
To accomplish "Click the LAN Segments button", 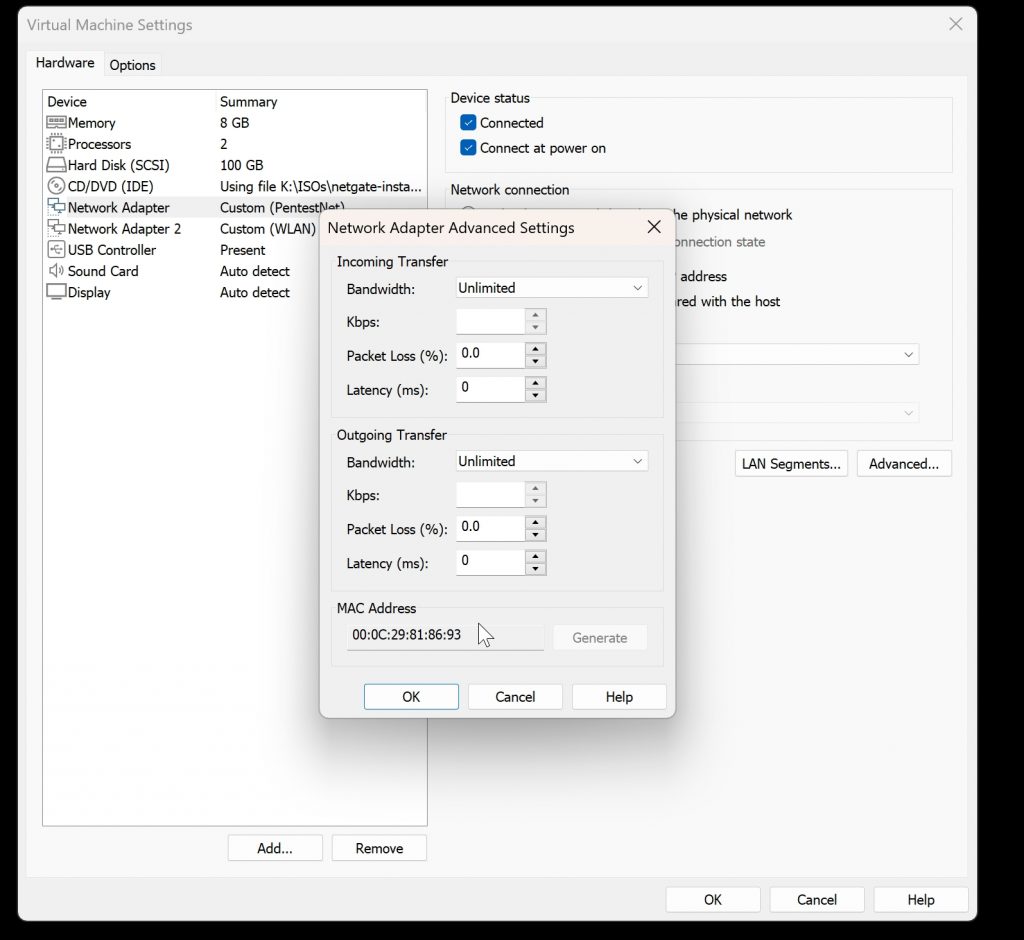I will pos(791,464).
